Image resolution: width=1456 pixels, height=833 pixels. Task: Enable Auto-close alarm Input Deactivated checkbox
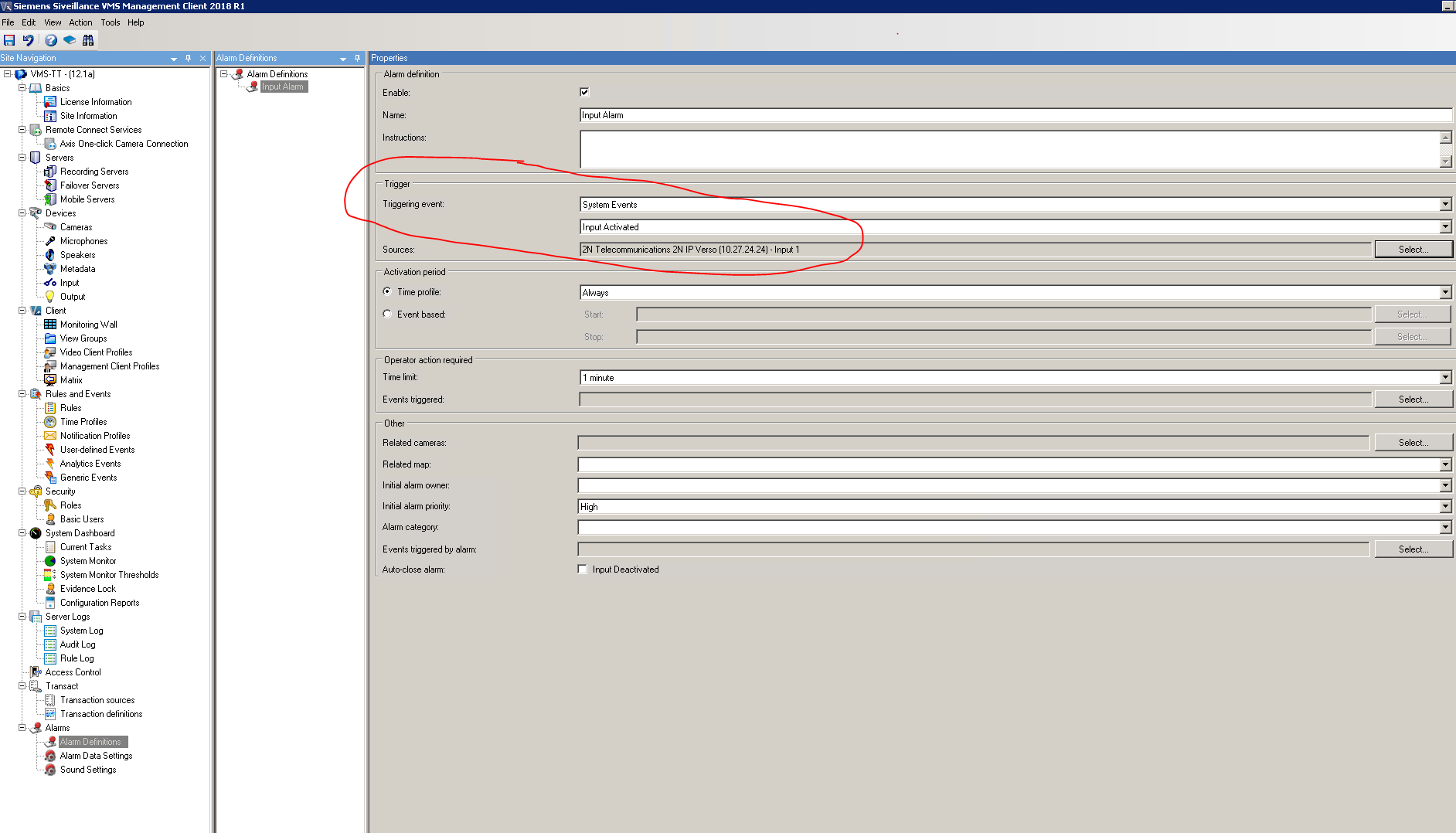(x=583, y=569)
